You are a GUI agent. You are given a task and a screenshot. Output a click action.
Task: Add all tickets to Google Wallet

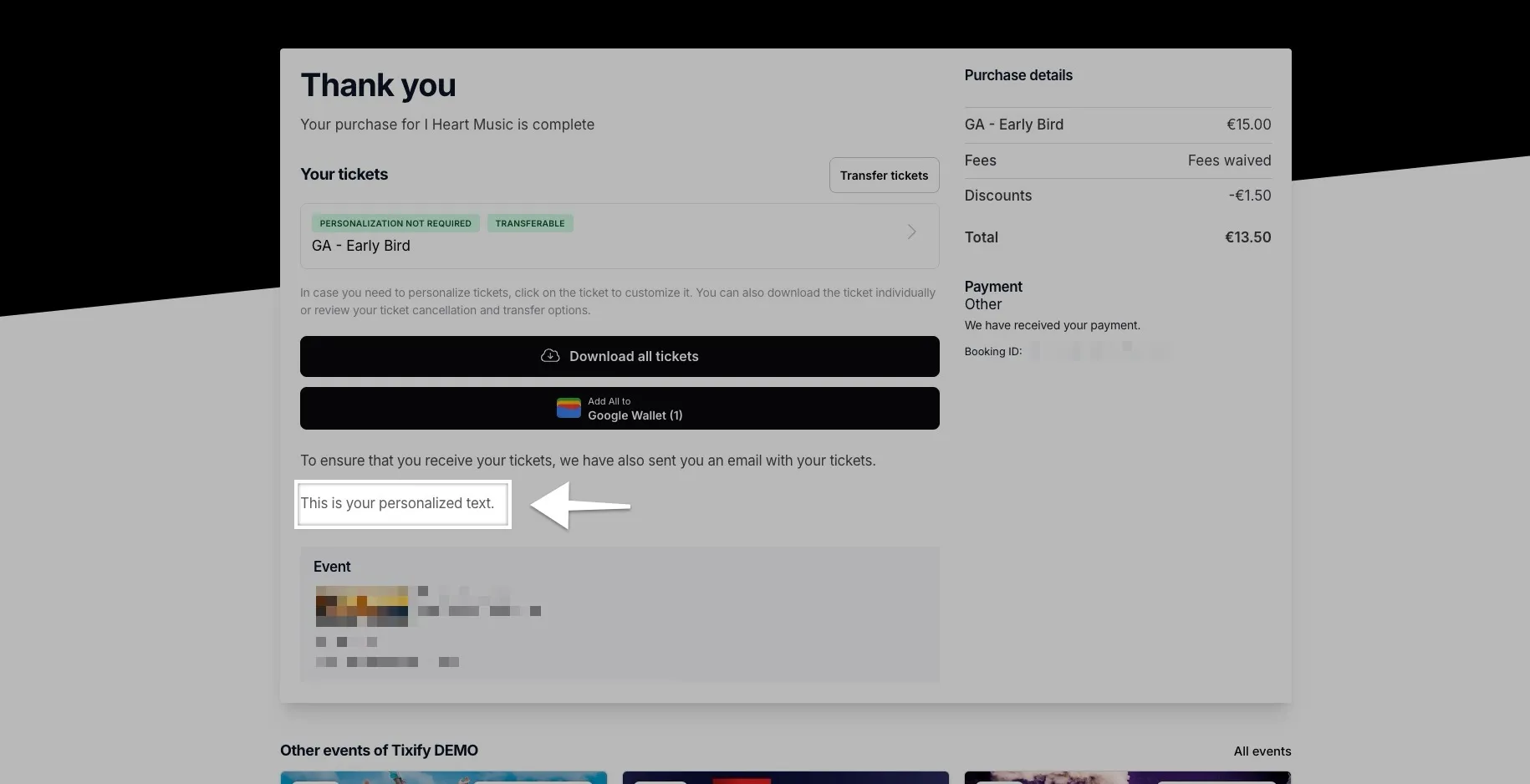620,408
